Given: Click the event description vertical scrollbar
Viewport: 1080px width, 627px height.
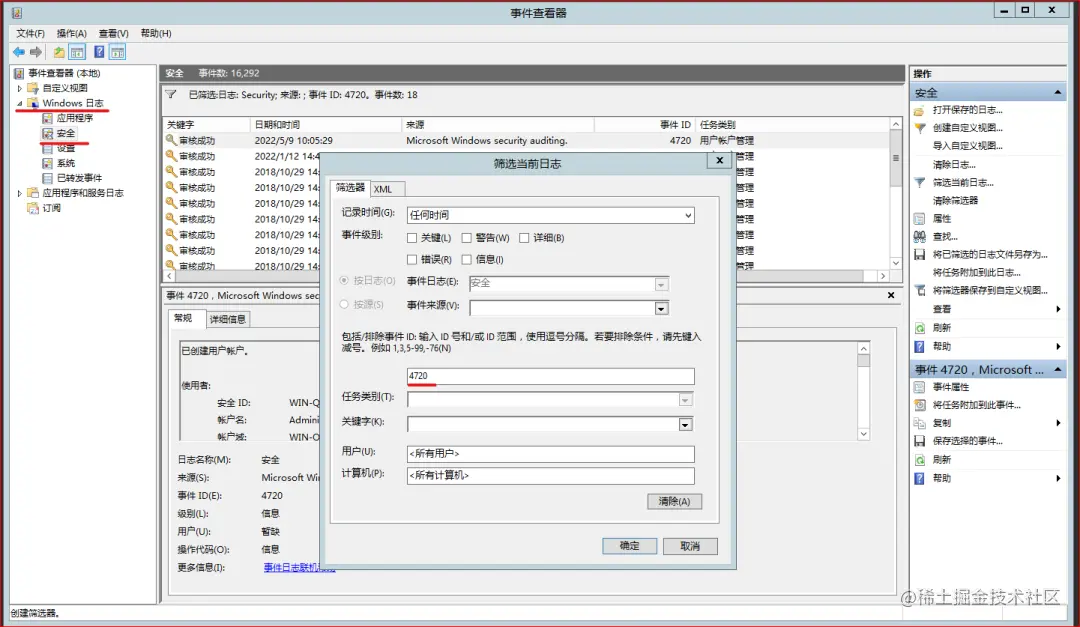Looking at the screenshot, I should 863,391.
